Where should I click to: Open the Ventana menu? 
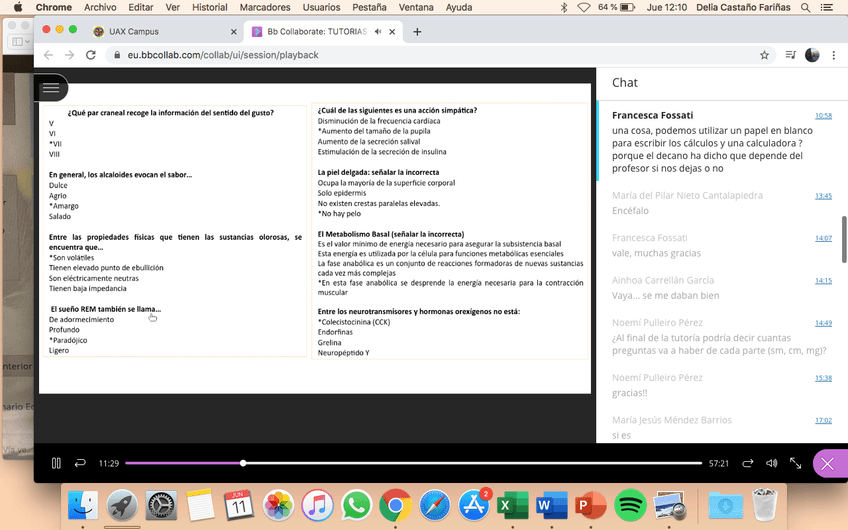416,8
